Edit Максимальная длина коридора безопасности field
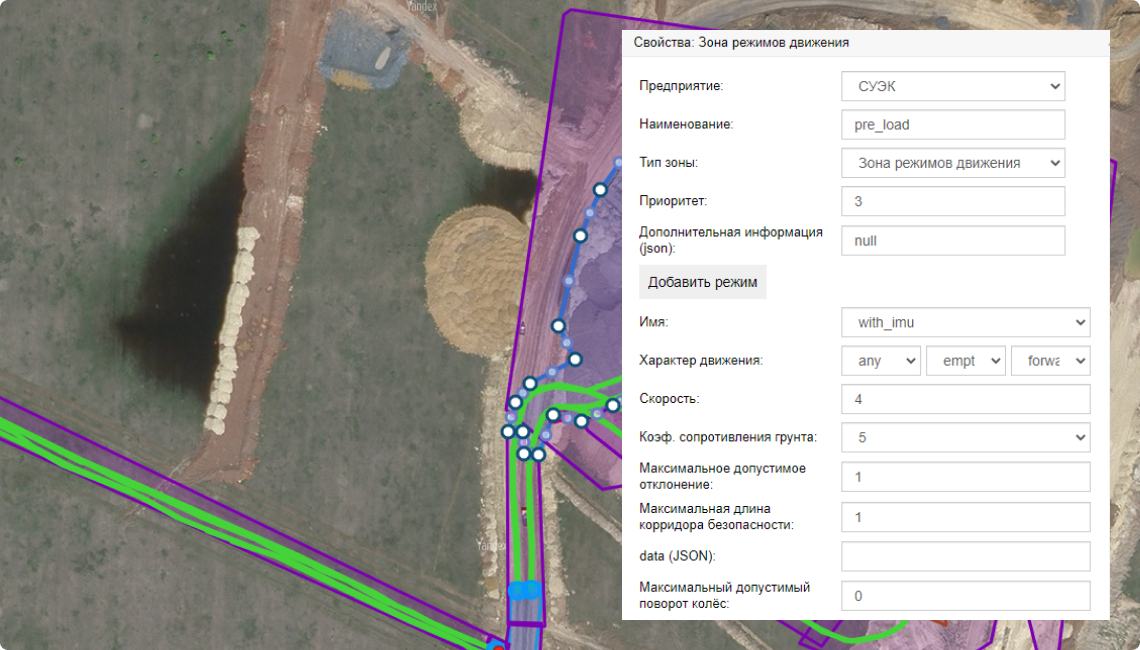 coord(966,517)
